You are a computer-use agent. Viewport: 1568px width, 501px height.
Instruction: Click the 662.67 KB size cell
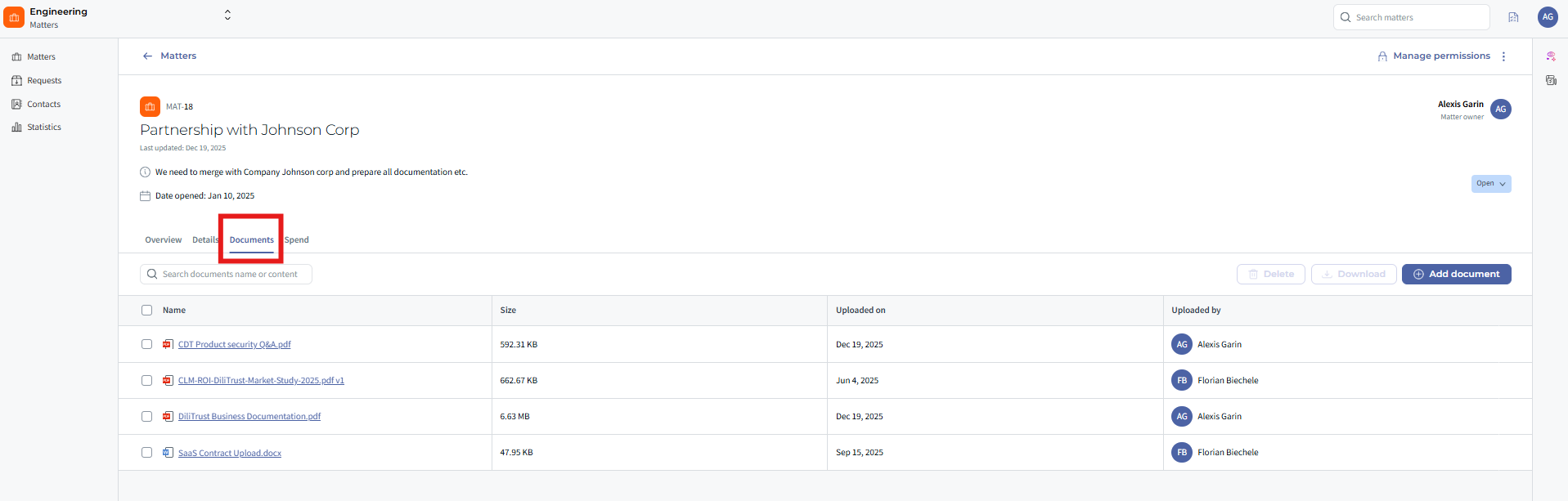click(x=519, y=381)
